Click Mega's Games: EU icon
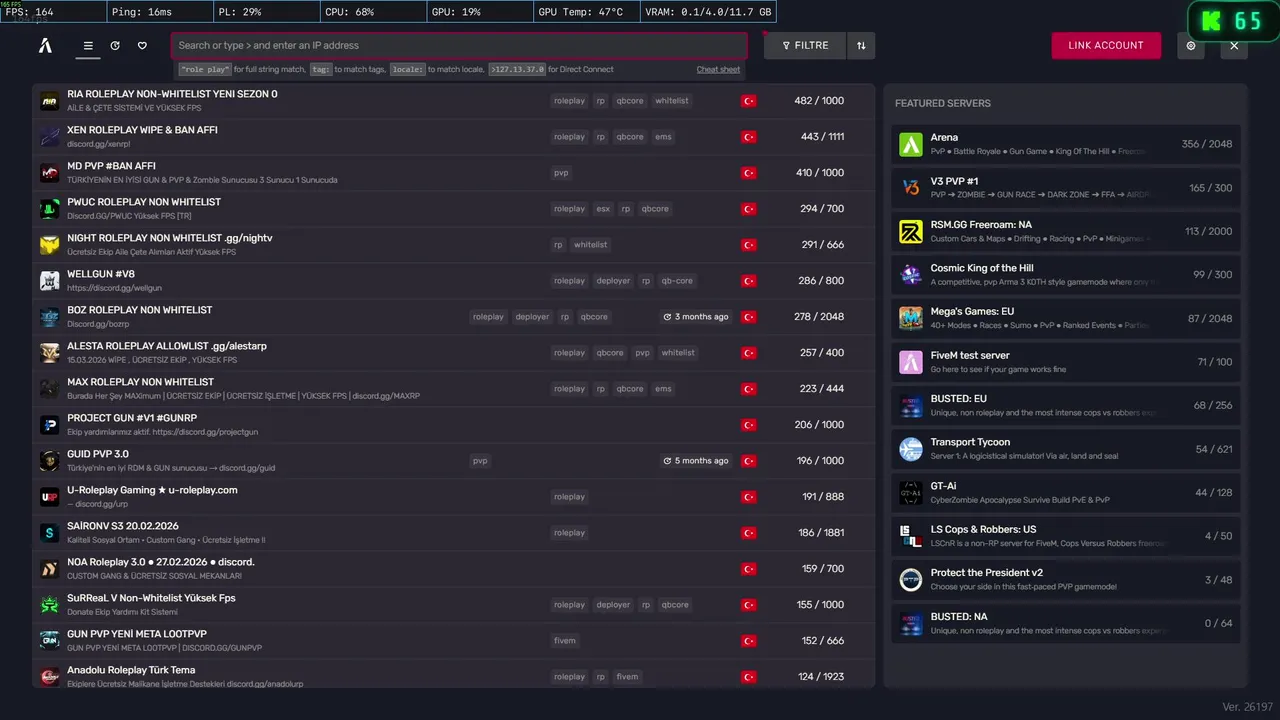The width and height of the screenshot is (1280, 720). (x=911, y=318)
